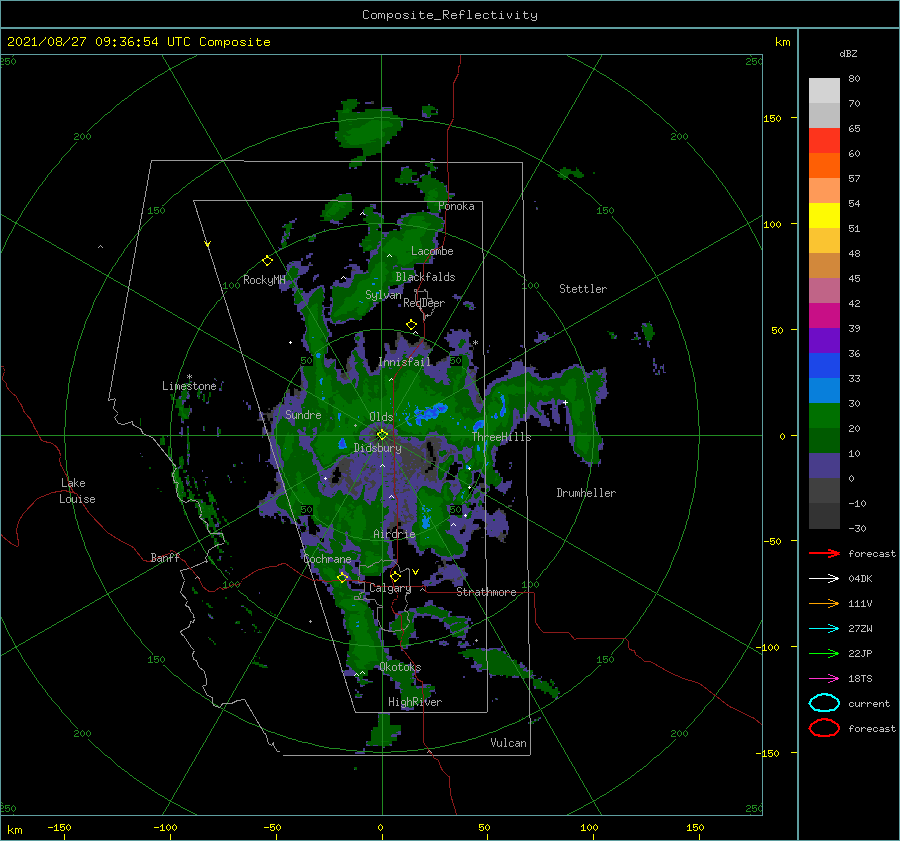Click the current legend label
900x841 pixels.
[868, 703]
